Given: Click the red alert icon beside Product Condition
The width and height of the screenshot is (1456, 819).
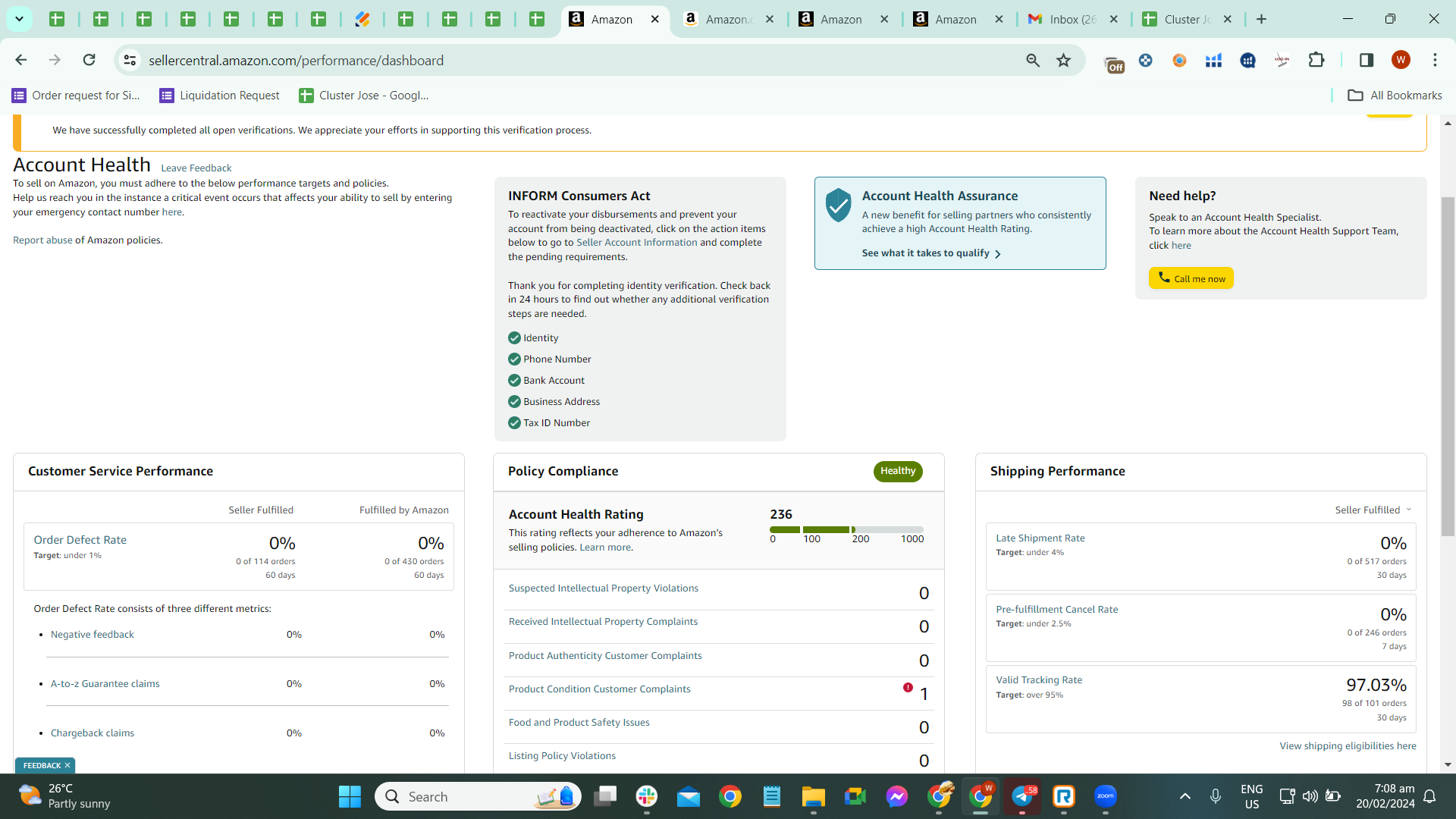Looking at the screenshot, I should click(908, 688).
